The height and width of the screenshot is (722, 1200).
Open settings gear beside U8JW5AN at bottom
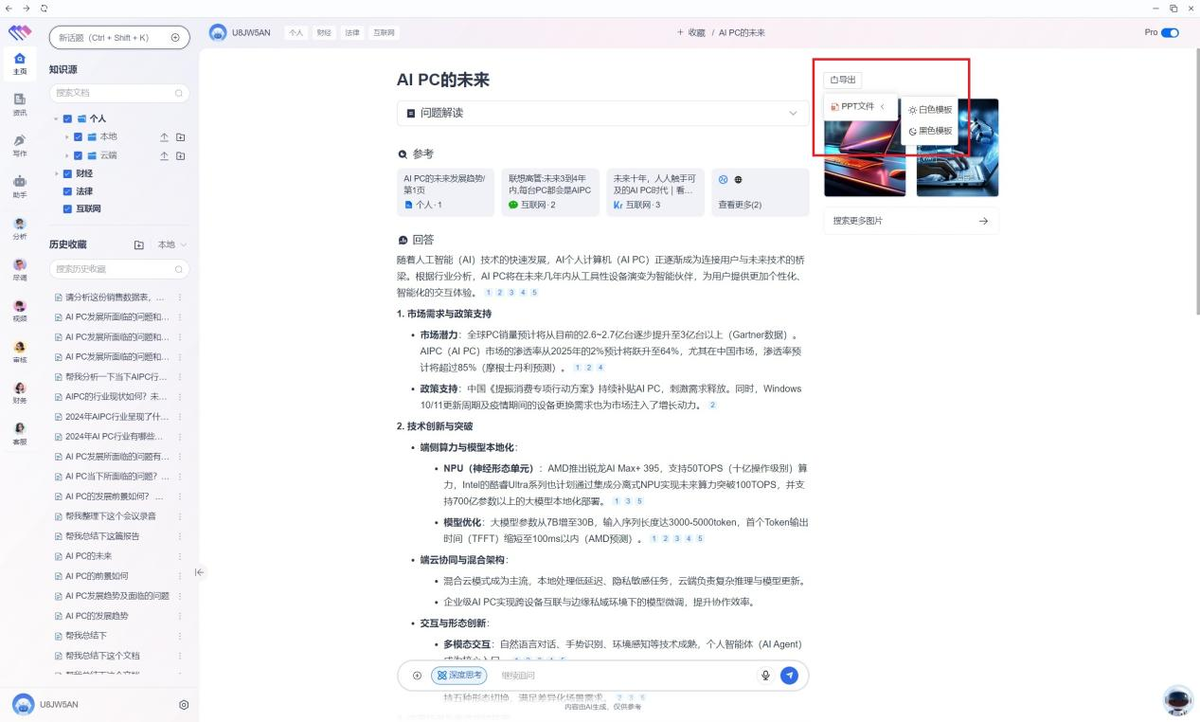coord(183,705)
